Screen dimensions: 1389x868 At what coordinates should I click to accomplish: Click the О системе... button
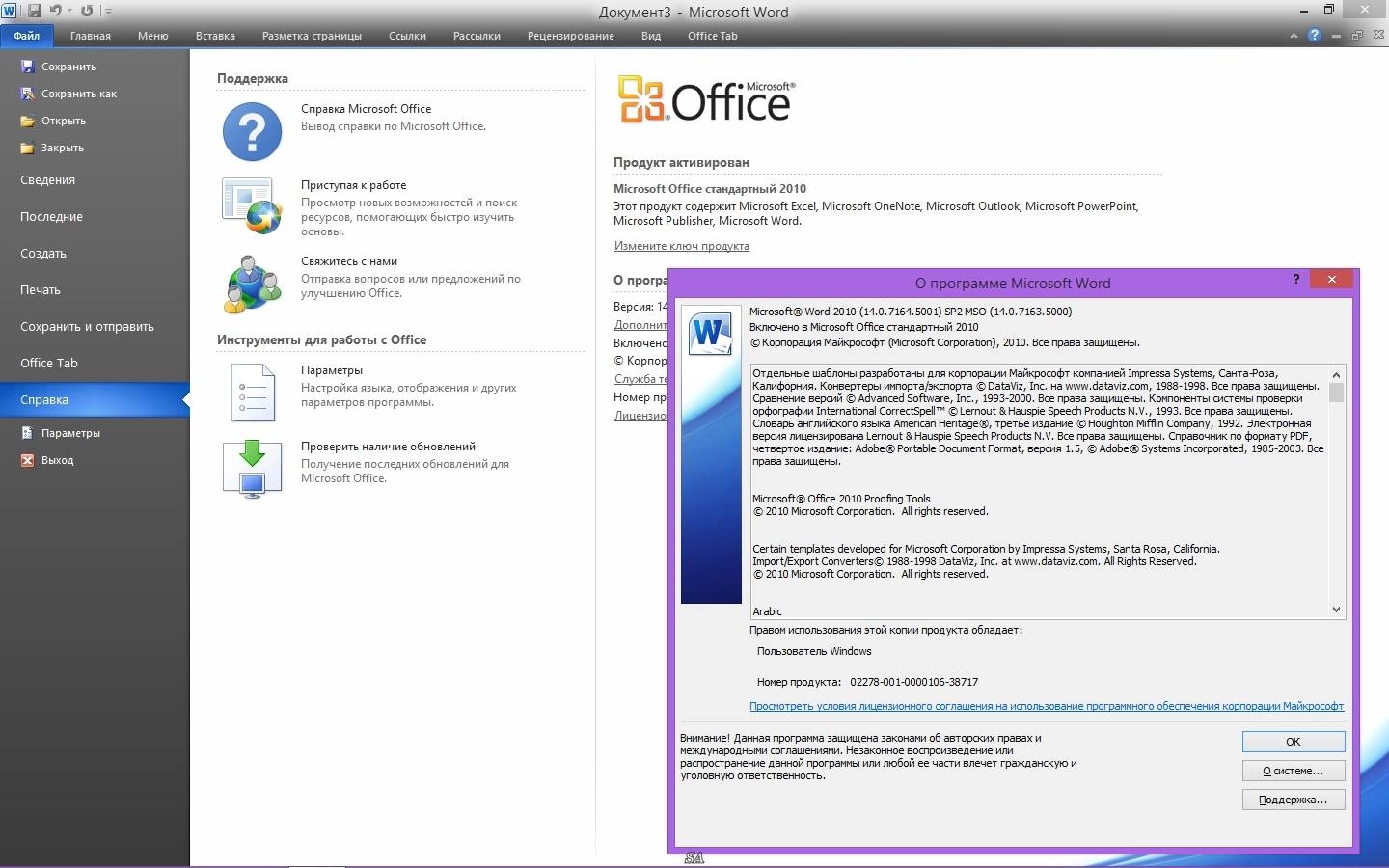coord(1294,771)
